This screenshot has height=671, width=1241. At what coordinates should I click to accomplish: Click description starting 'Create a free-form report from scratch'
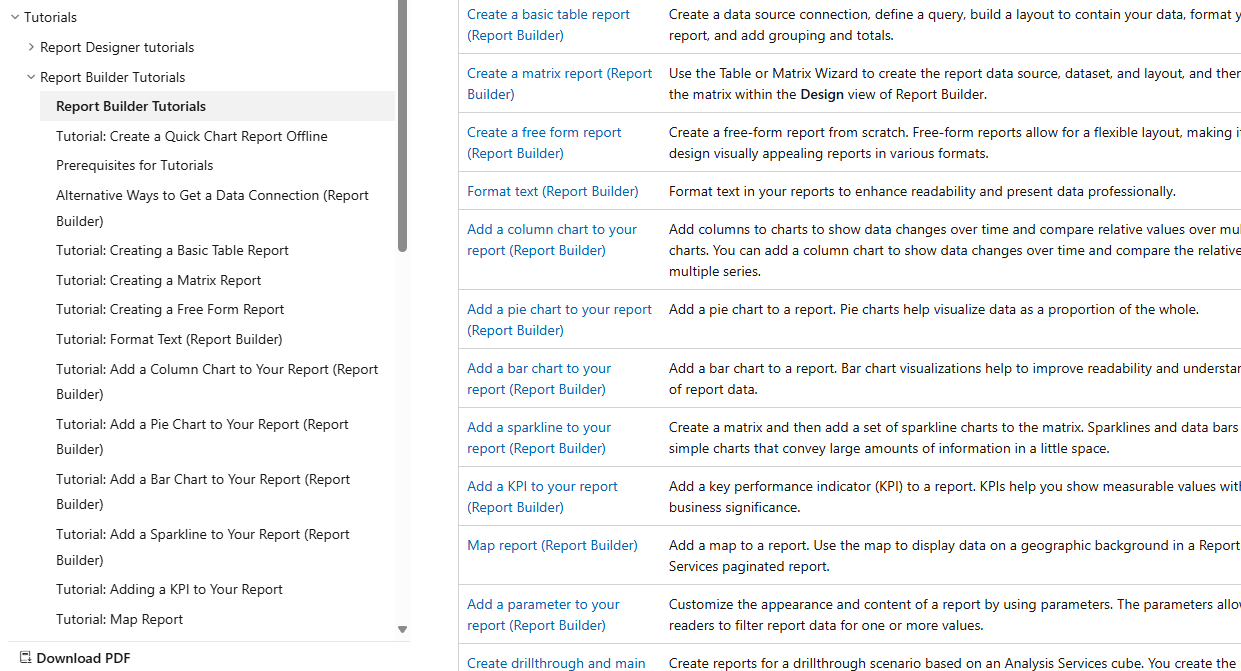955,143
